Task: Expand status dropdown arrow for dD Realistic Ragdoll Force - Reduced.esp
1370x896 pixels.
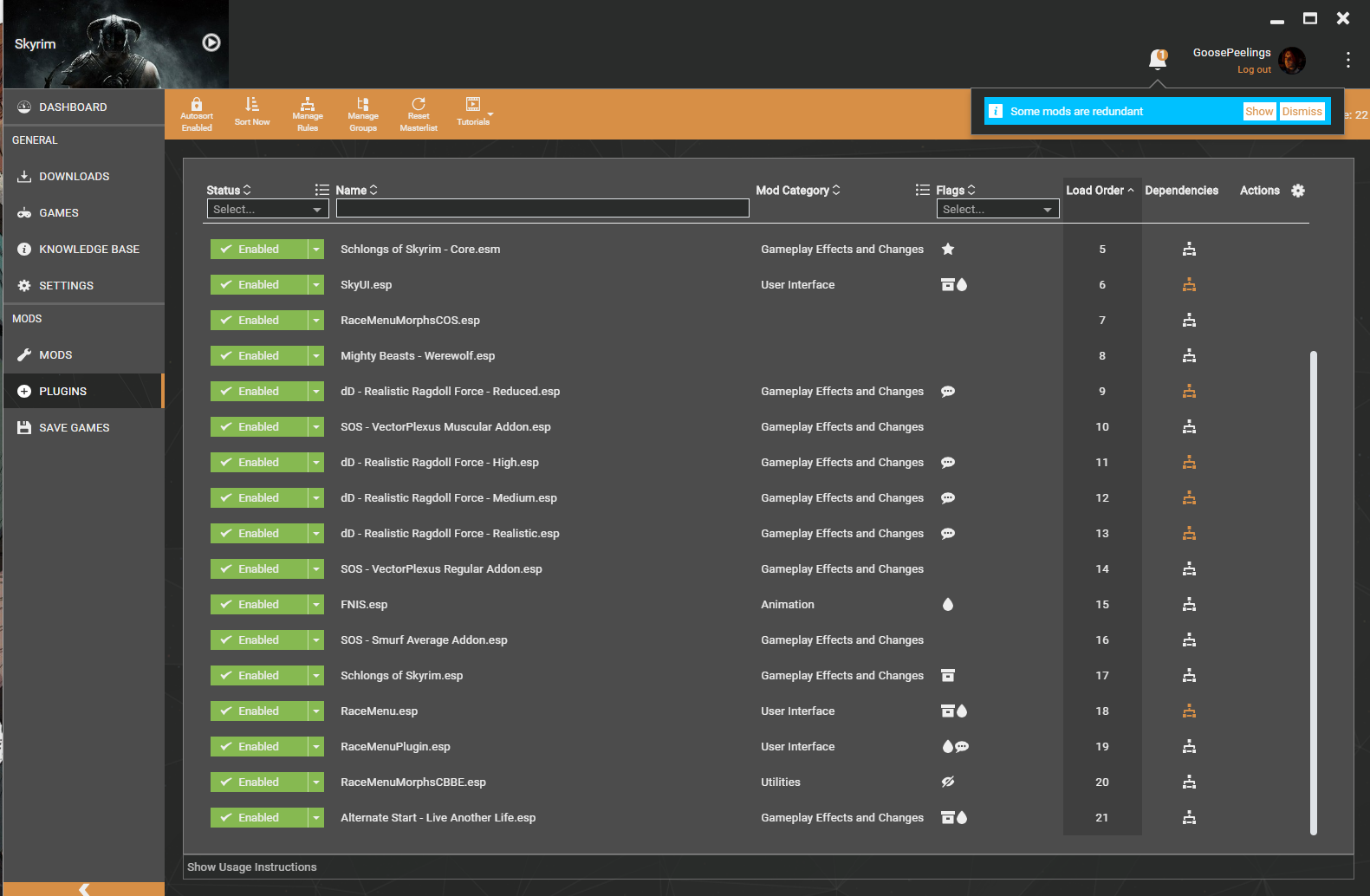Action: [x=316, y=392]
